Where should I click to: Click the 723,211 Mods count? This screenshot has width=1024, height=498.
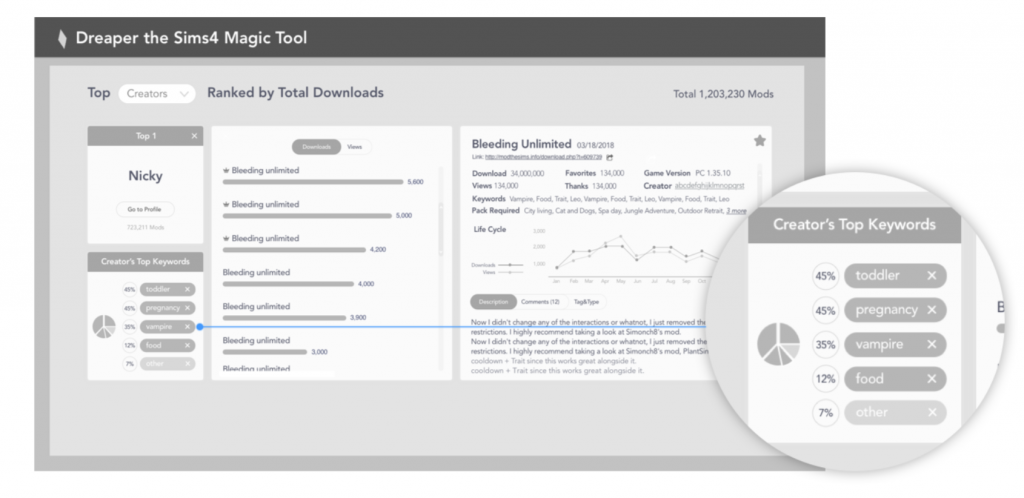[145, 228]
